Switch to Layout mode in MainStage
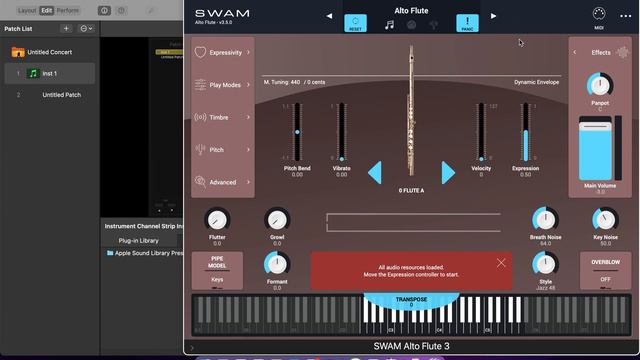The height and width of the screenshot is (360, 640). (27, 10)
